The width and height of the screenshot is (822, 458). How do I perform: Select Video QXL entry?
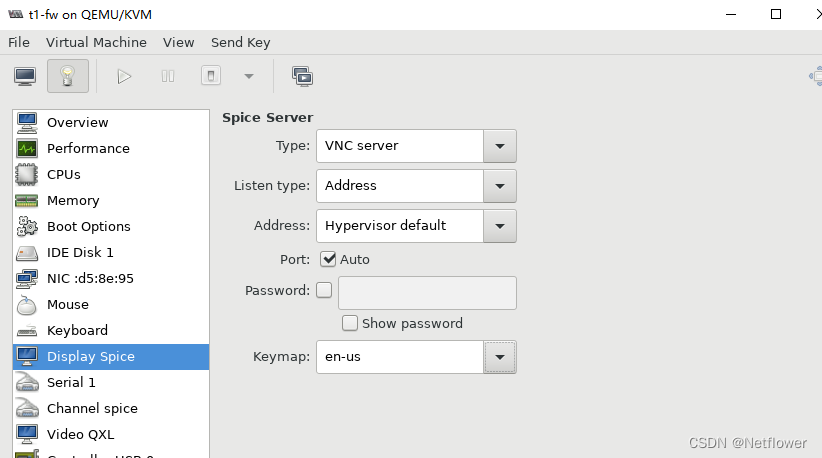pos(111,434)
